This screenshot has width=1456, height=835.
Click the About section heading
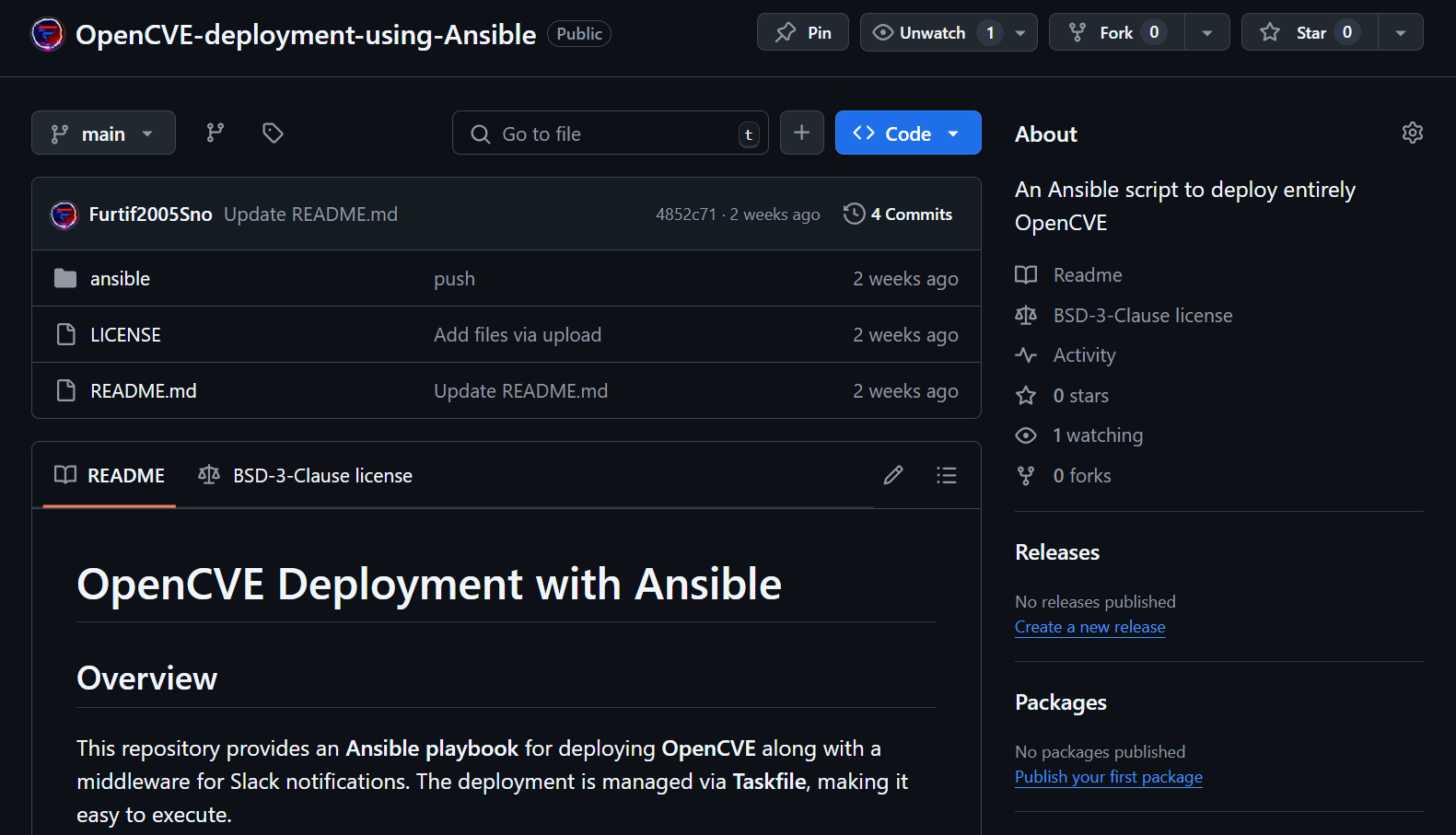pos(1046,134)
